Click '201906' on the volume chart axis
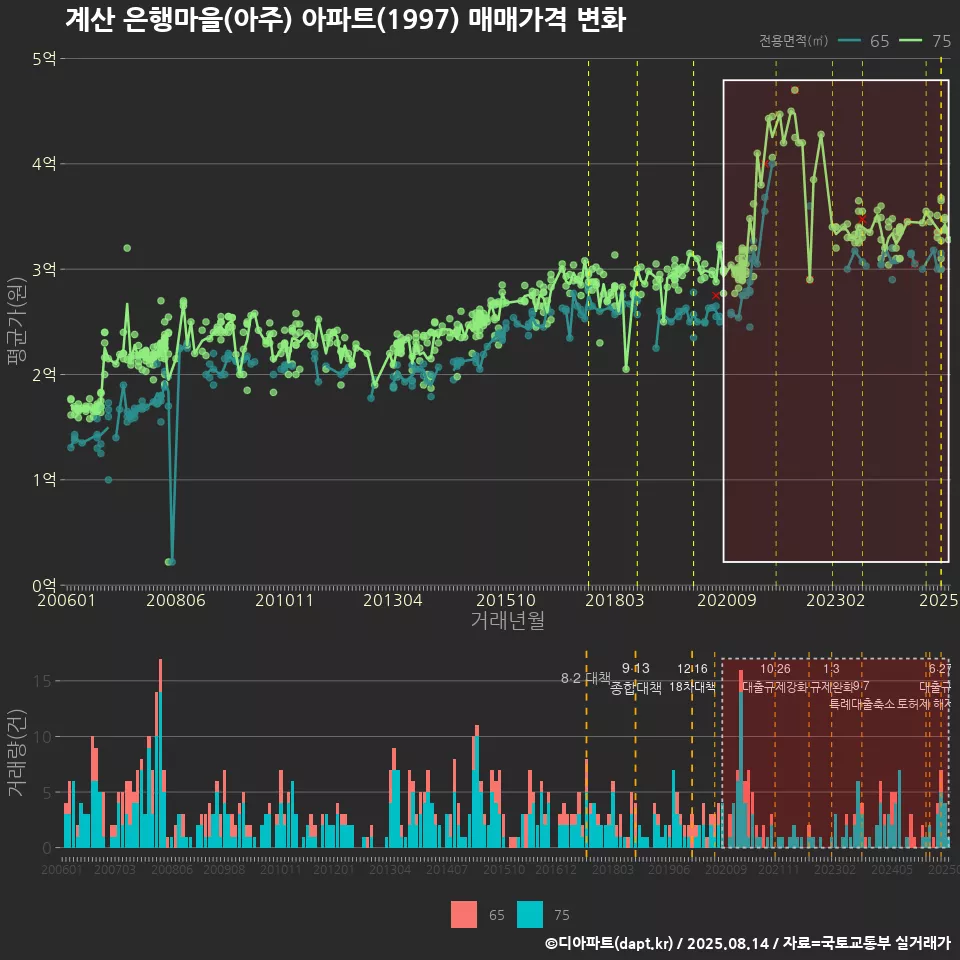 pyautogui.click(x=669, y=869)
